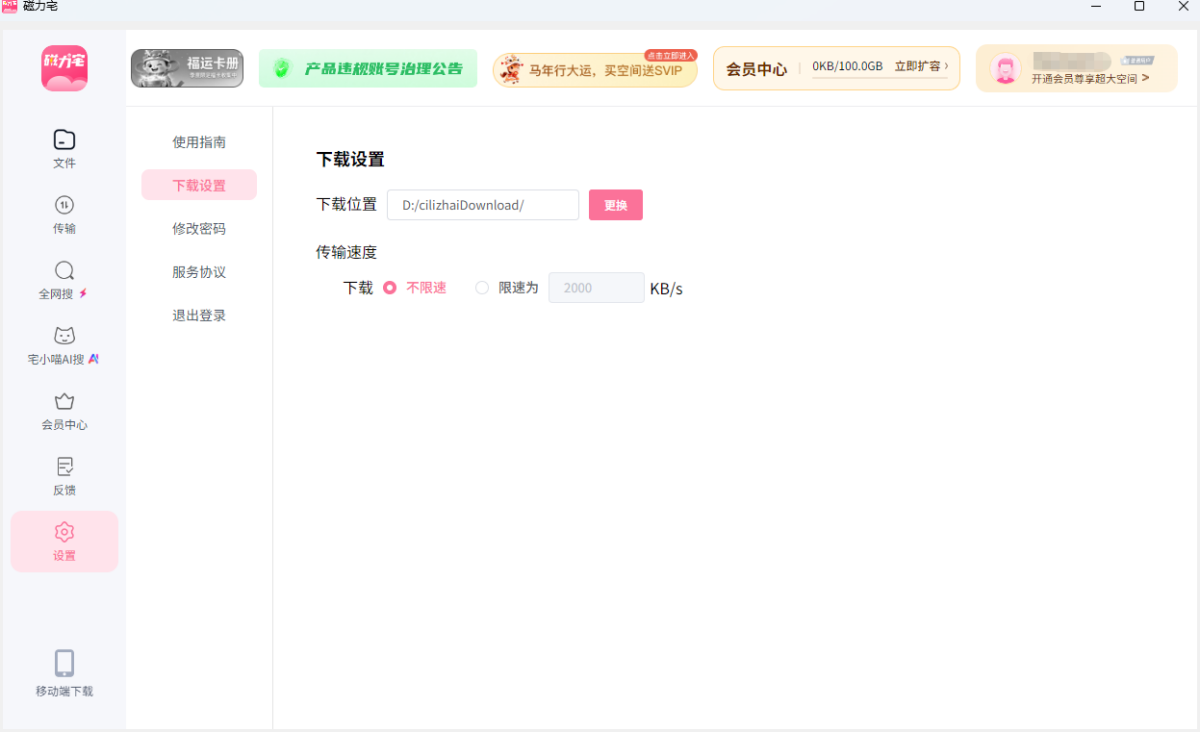Image resolution: width=1200 pixels, height=732 pixels.
Task: Click the 2000 speed limit input field
Action: (x=596, y=288)
